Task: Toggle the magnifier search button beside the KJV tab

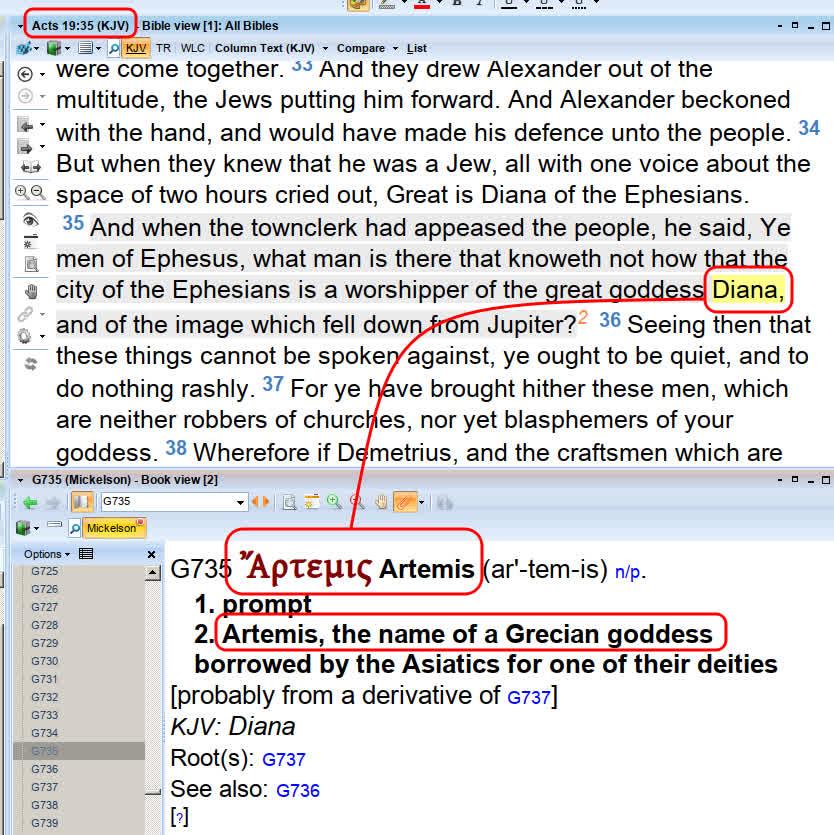Action: click(113, 48)
